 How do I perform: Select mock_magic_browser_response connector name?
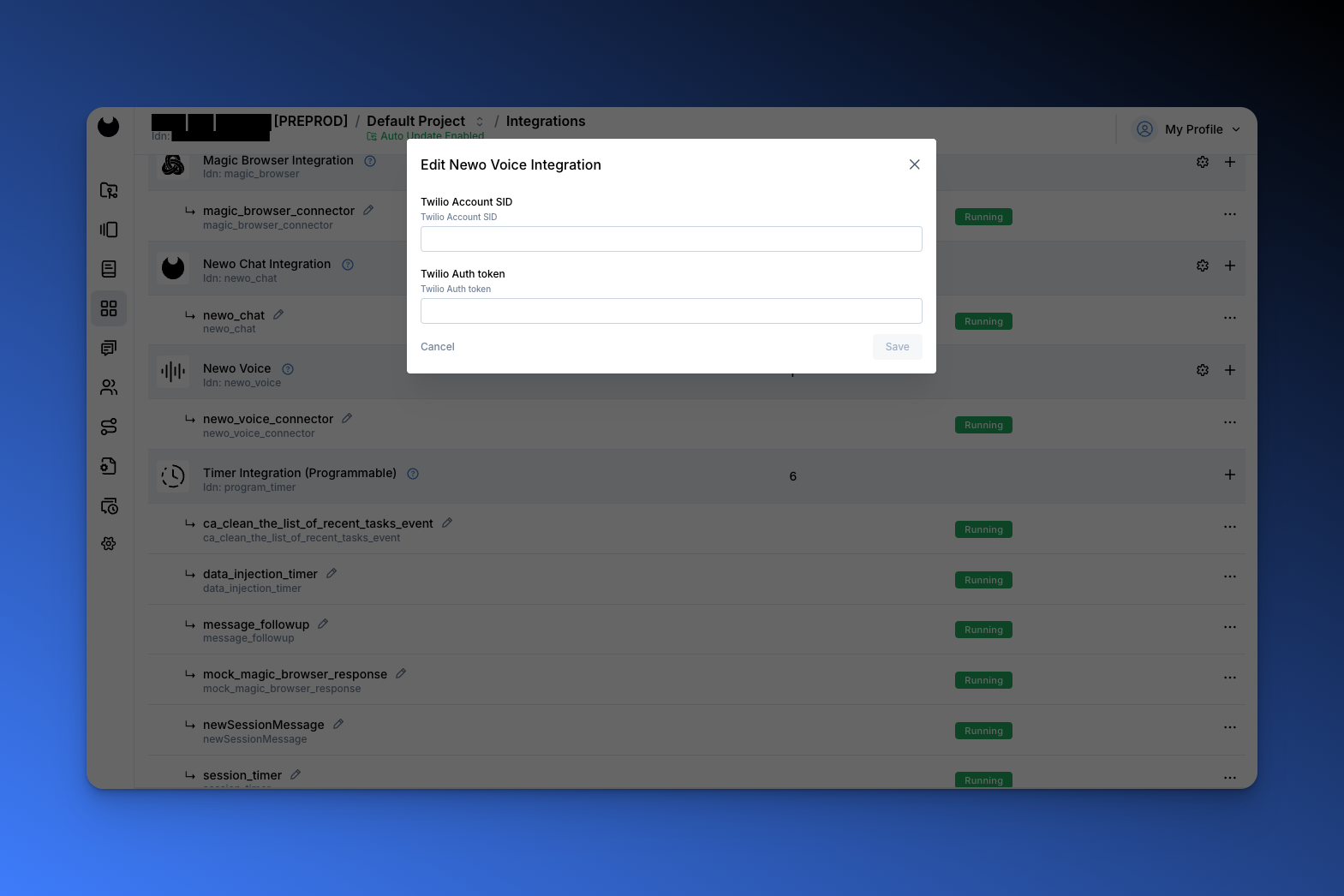coord(295,674)
